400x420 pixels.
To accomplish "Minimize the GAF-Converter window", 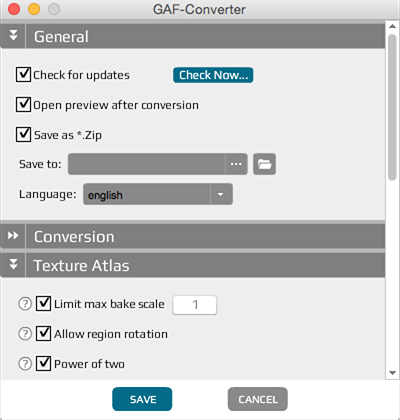I will coord(34,9).
